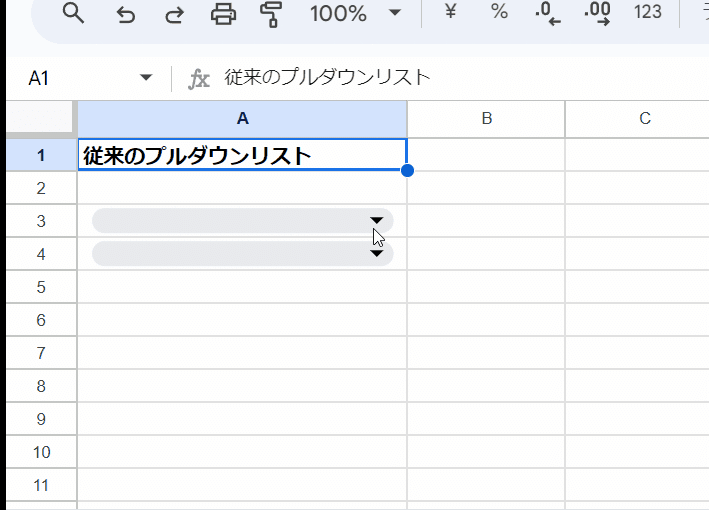Open the 100% zoom dropdown
Viewport: 709px width, 510px height.
pyautogui.click(x=355, y=13)
